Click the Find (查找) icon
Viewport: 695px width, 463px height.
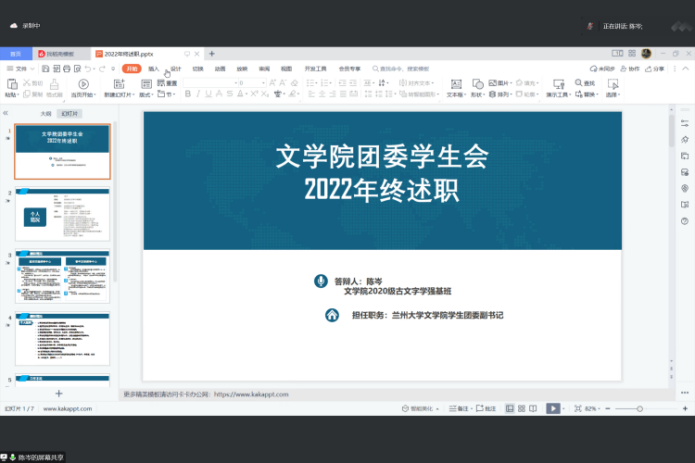[x=577, y=84]
